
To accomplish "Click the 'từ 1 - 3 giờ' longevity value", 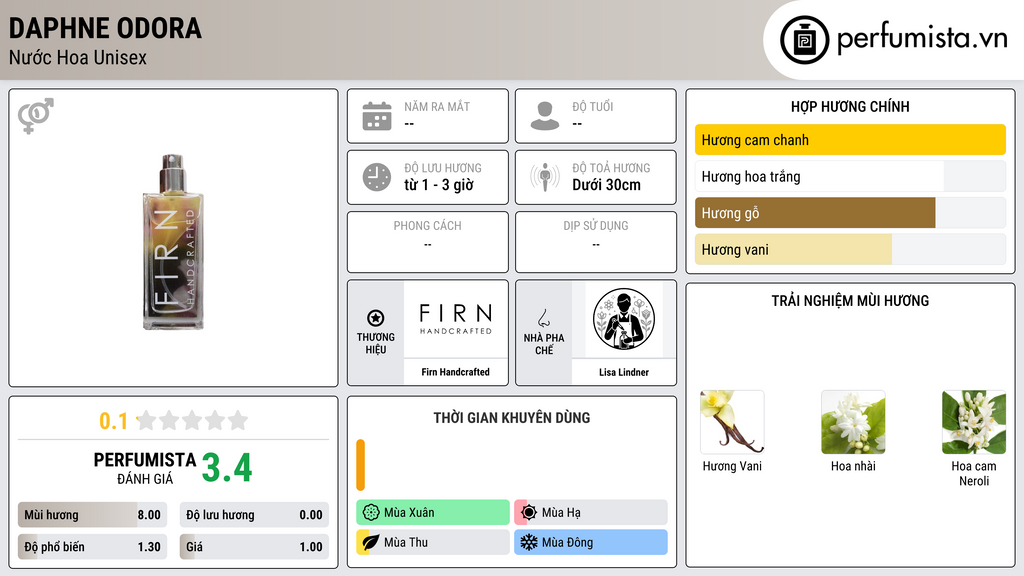I will [x=439, y=185].
